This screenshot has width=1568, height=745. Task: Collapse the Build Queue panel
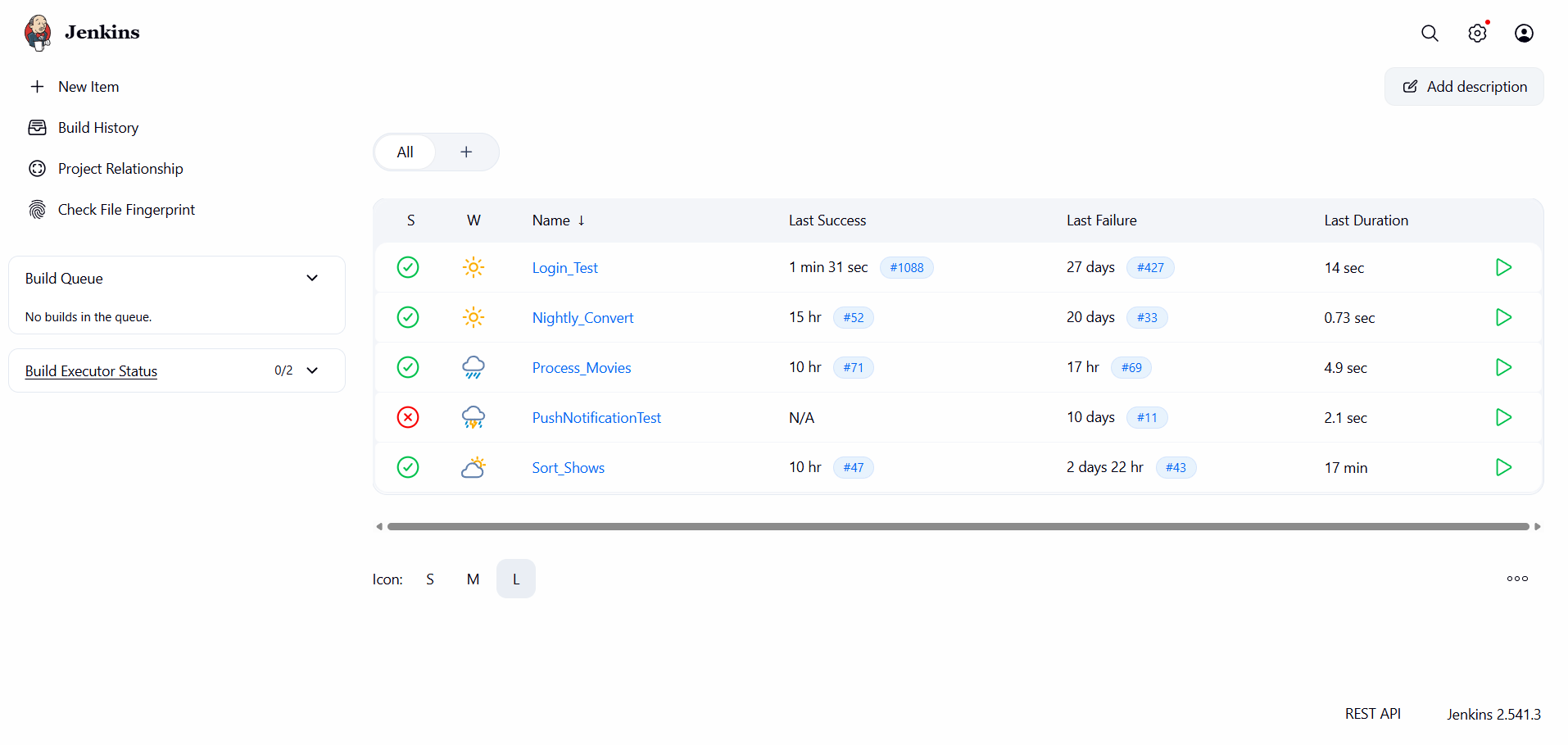point(312,278)
